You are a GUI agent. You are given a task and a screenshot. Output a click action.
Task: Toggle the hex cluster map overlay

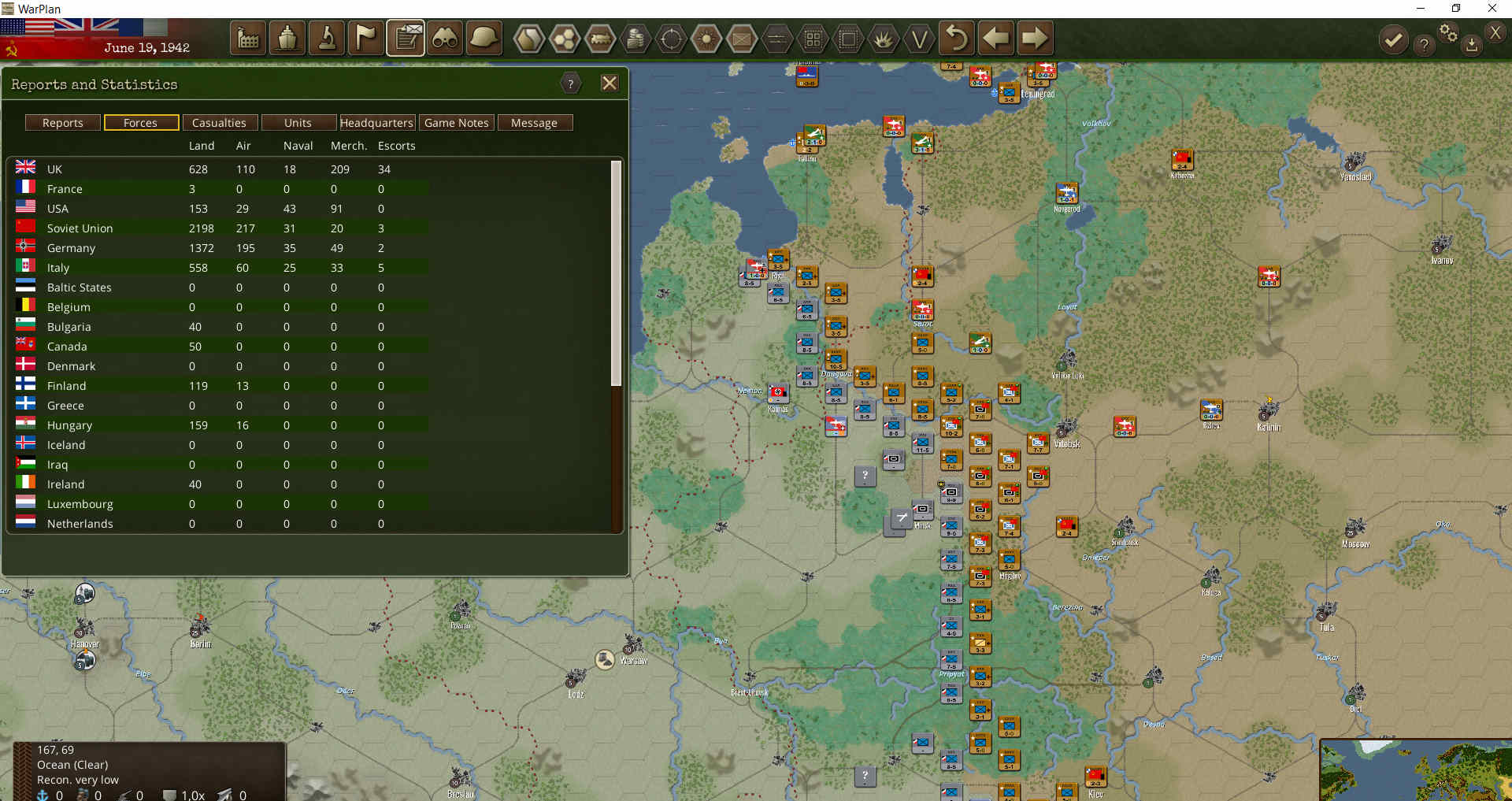click(565, 38)
